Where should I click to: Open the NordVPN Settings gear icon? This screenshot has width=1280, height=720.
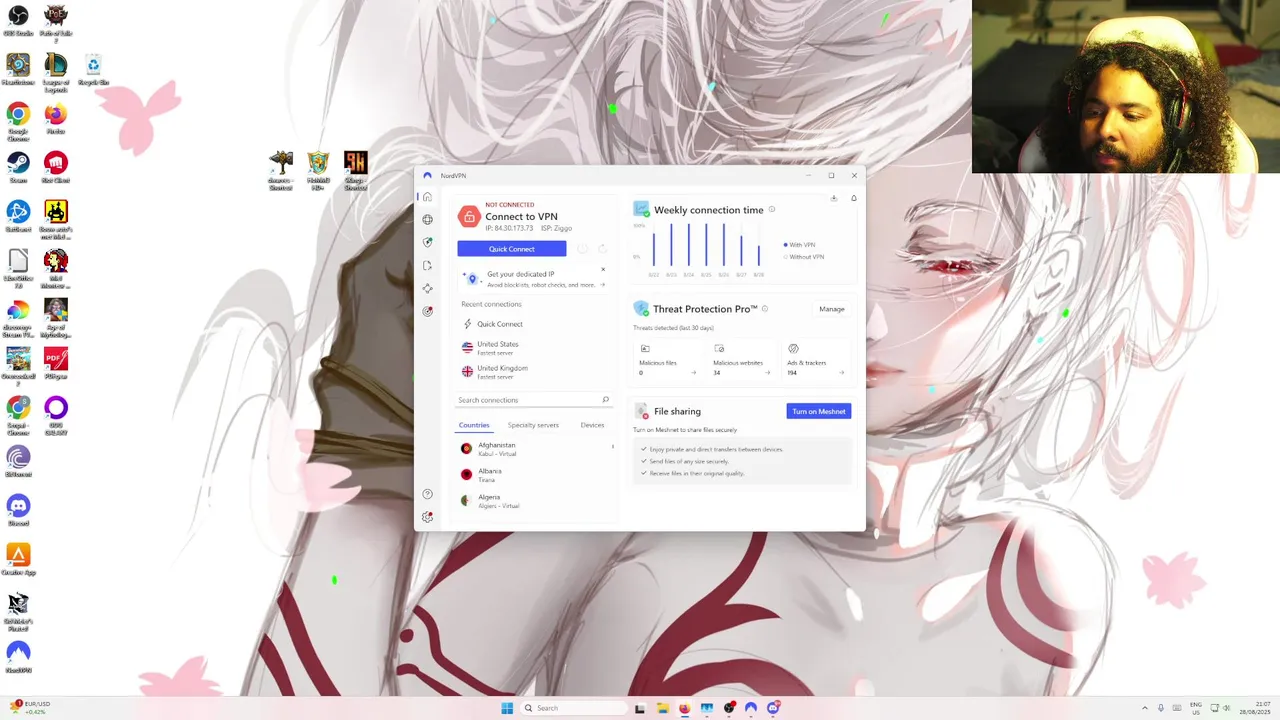[x=427, y=517]
